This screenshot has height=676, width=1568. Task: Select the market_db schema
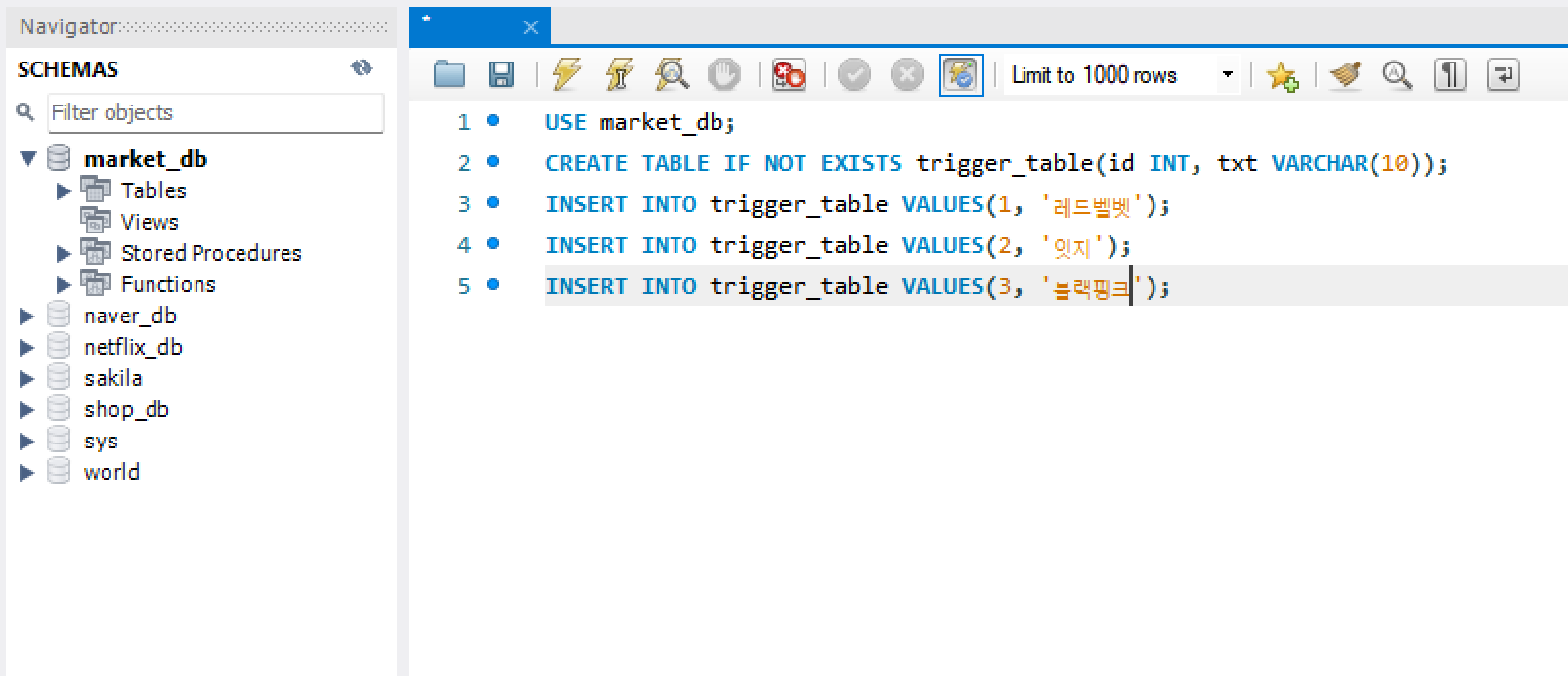(146, 158)
